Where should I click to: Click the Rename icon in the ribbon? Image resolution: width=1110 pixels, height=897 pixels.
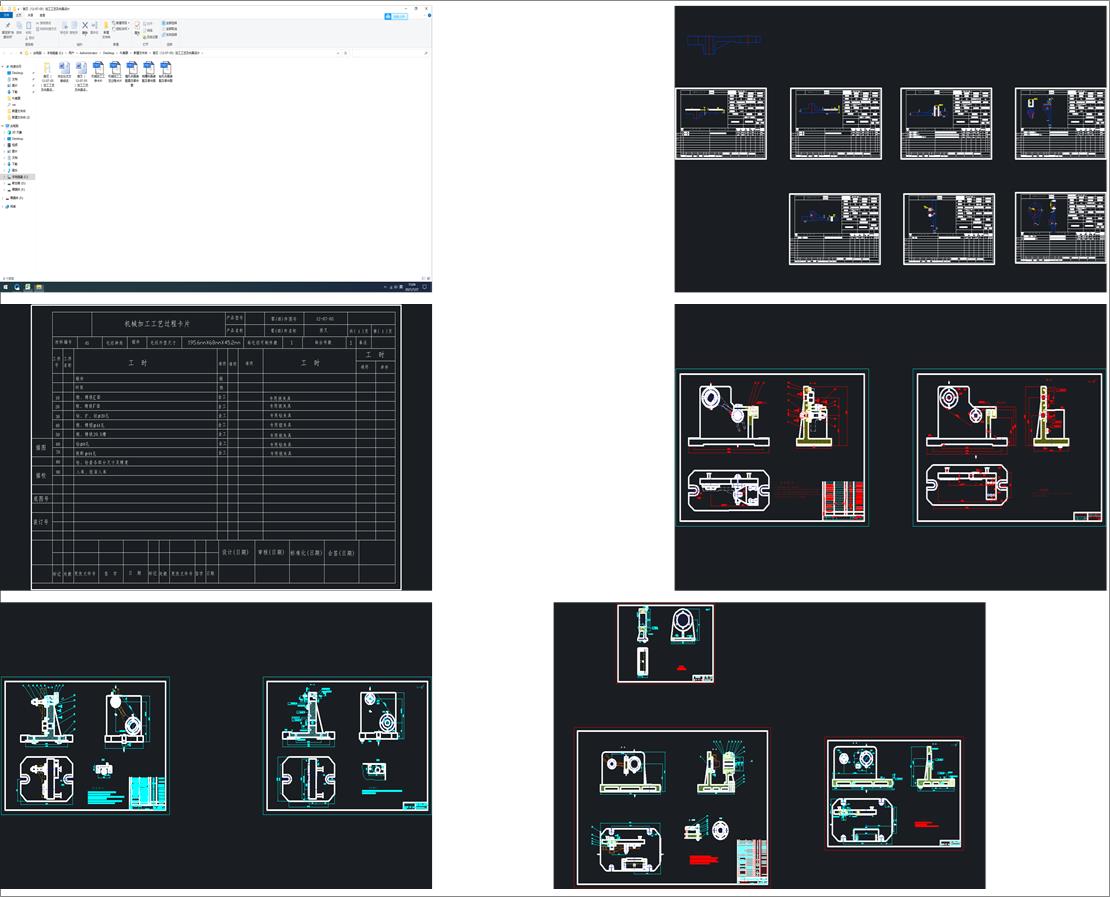tap(94, 28)
